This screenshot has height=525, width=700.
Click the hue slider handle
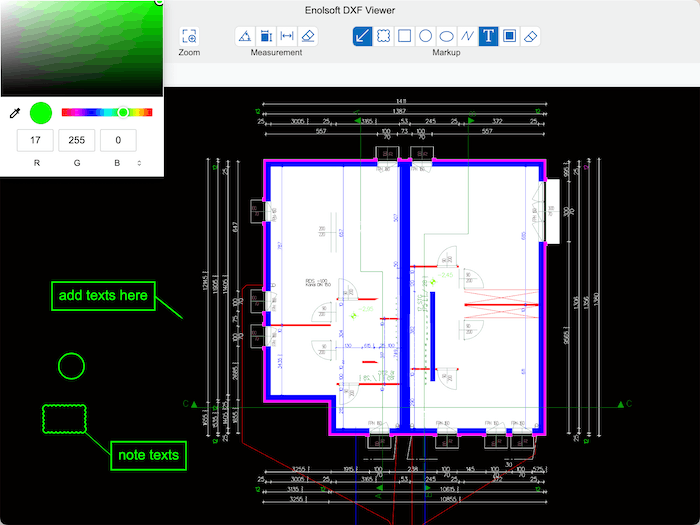(123, 113)
